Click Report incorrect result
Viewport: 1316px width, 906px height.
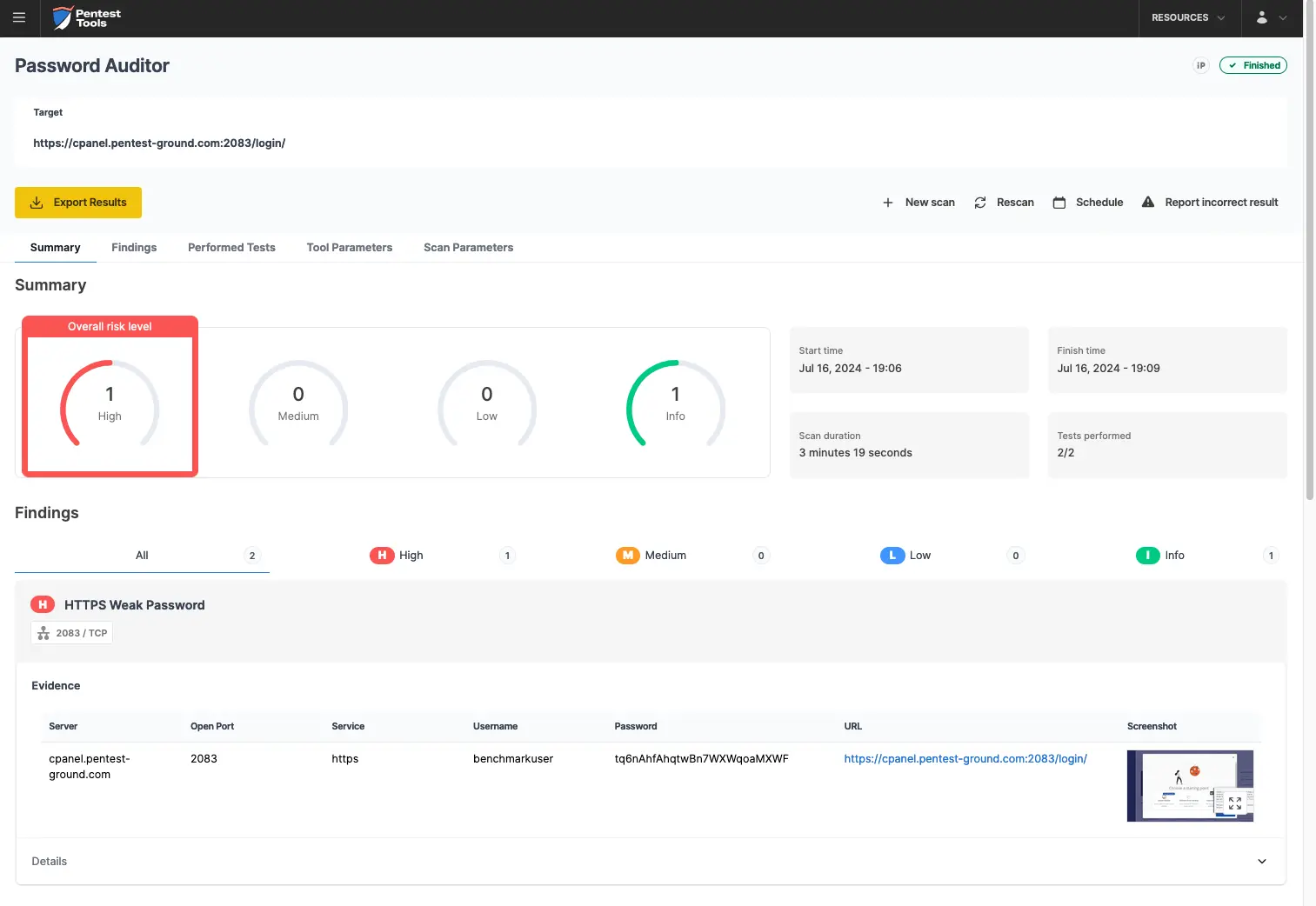[x=1210, y=203]
